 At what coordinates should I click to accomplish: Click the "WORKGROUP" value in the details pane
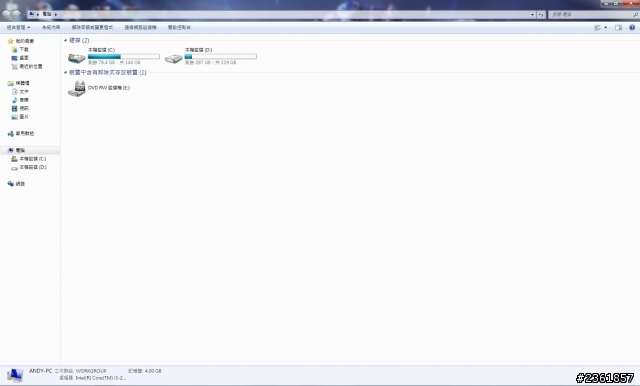(x=91, y=371)
